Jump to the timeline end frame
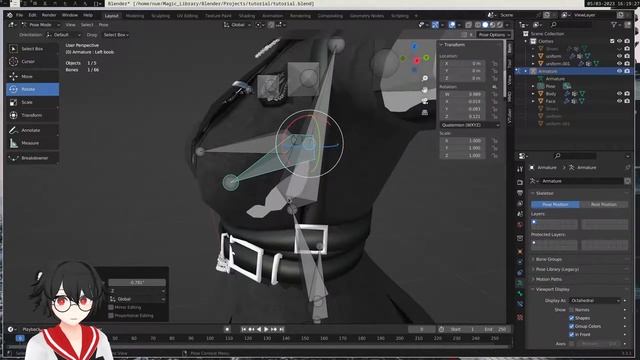 [281, 329]
